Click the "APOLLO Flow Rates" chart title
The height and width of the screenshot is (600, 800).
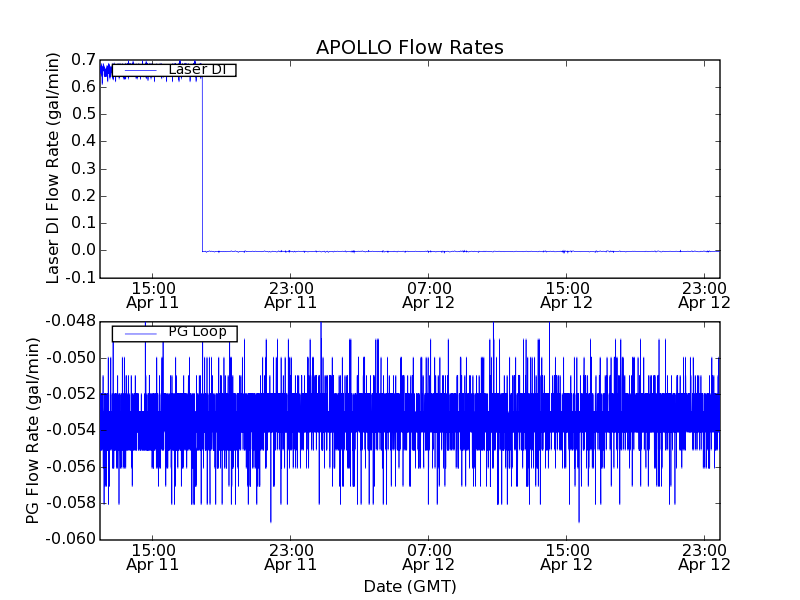[410, 47]
